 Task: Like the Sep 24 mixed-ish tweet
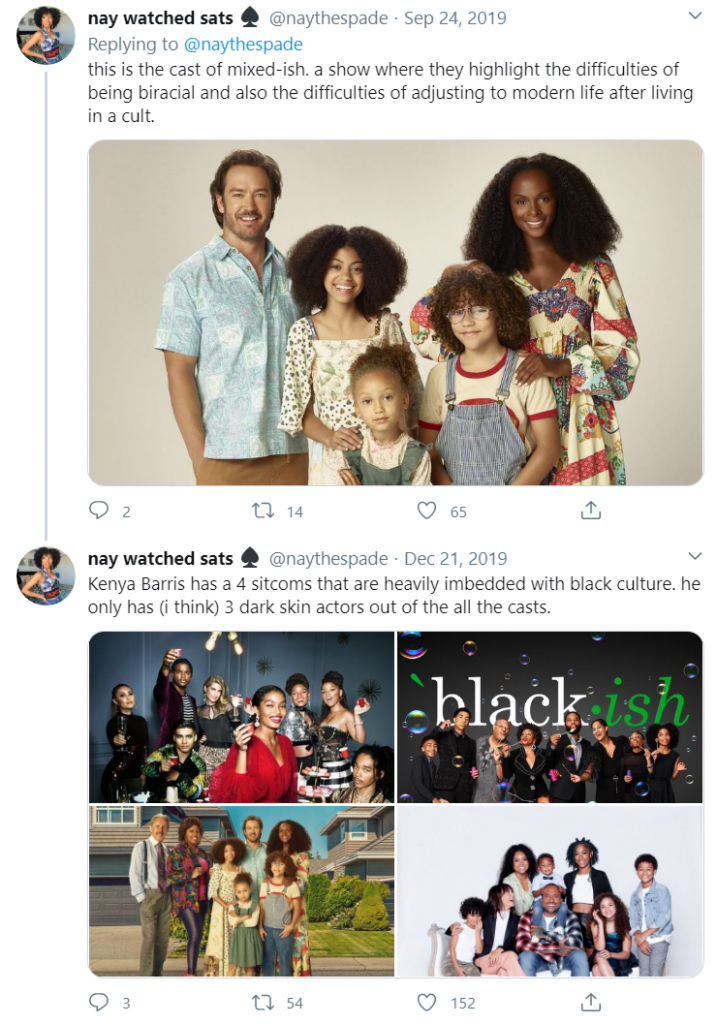pyautogui.click(x=426, y=510)
